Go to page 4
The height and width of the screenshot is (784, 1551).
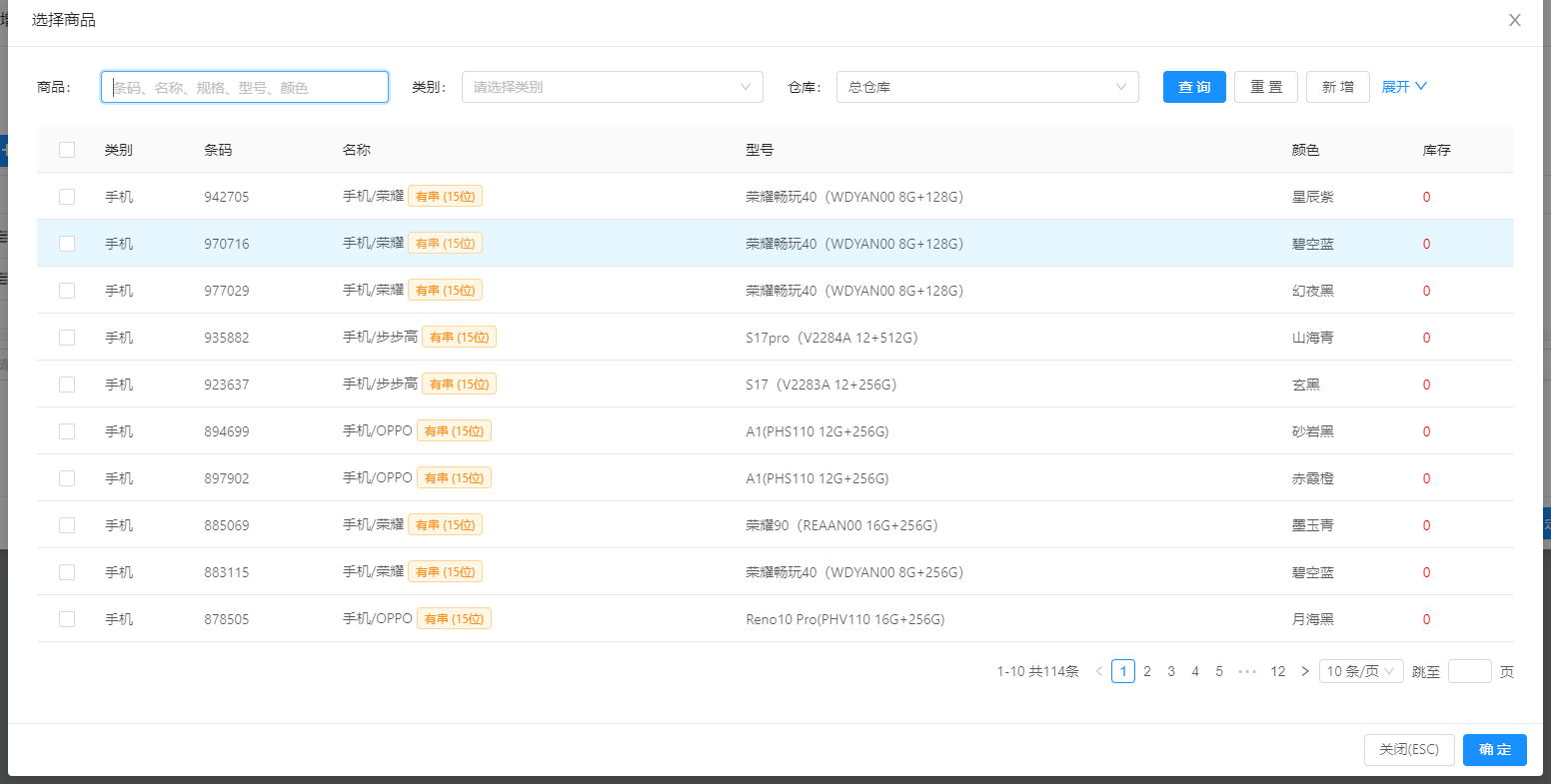1195,671
